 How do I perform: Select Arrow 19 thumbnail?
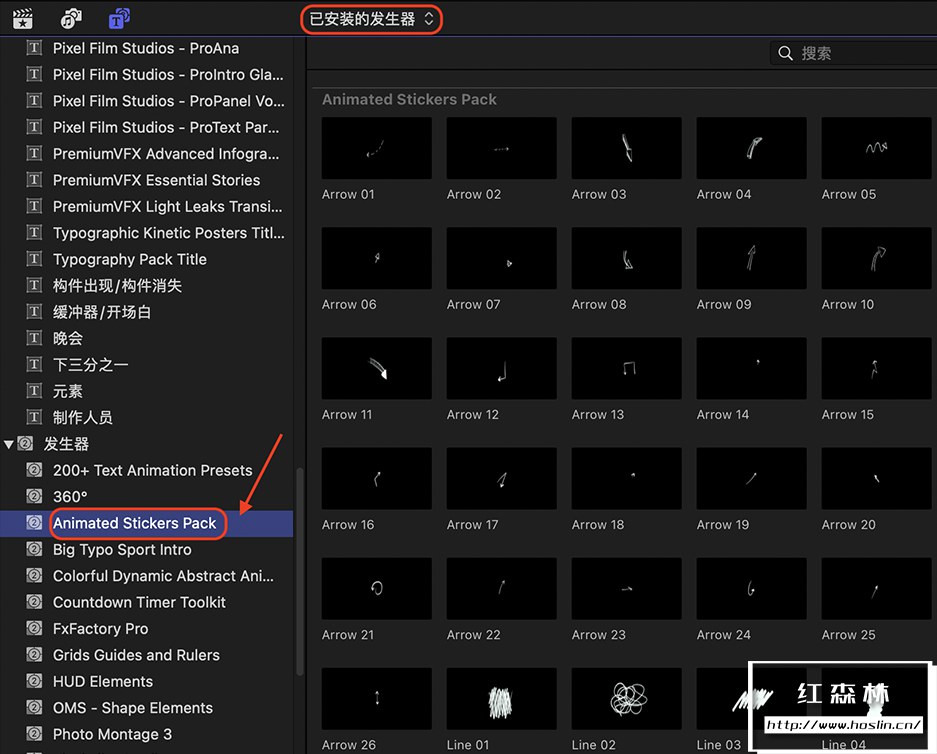751,478
